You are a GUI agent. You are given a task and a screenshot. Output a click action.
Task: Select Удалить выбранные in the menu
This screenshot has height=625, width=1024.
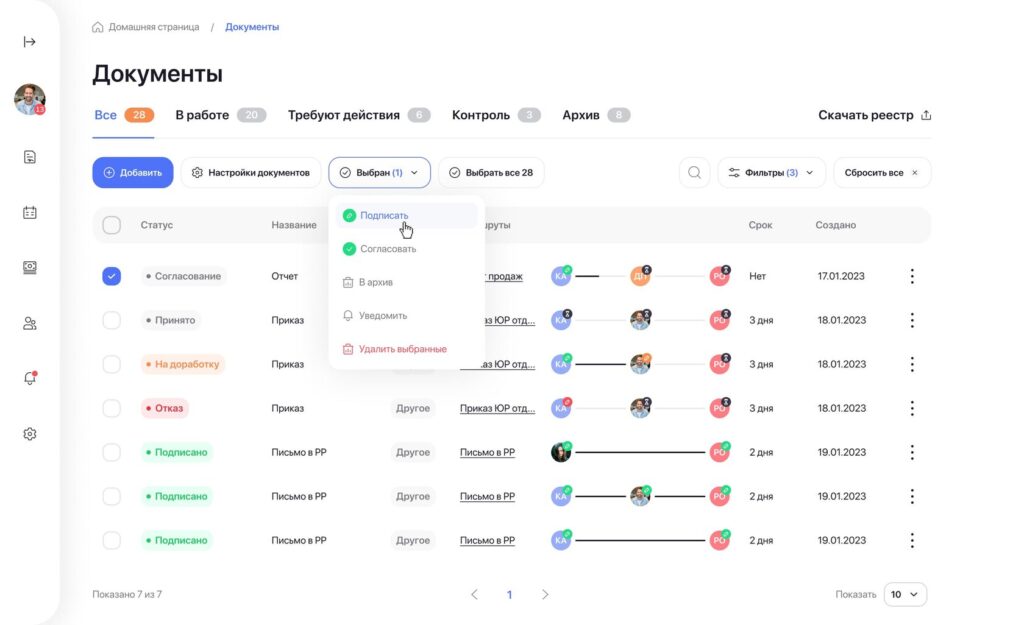(x=402, y=349)
